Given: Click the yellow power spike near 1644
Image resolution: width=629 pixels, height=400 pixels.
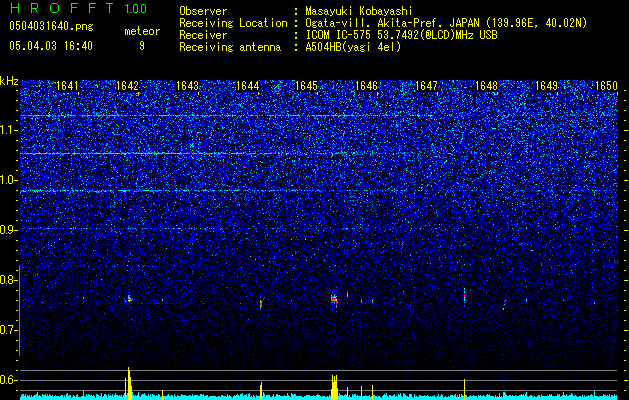Looking at the screenshot, I should 261,391.
